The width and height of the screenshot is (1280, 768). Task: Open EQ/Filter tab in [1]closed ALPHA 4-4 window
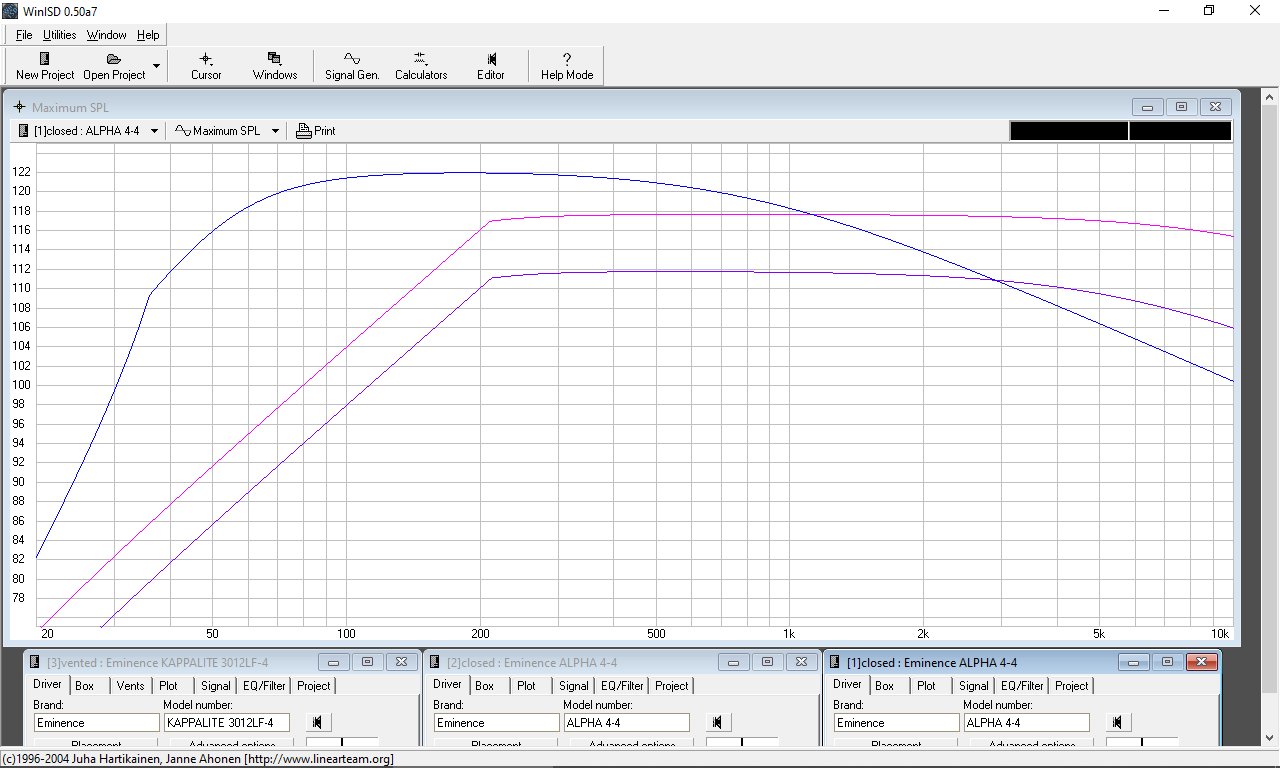pyautogui.click(x=1023, y=686)
